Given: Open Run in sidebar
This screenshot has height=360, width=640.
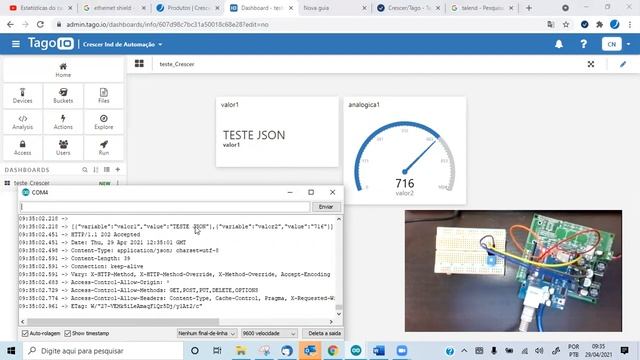Looking at the screenshot, I should 104,148.
